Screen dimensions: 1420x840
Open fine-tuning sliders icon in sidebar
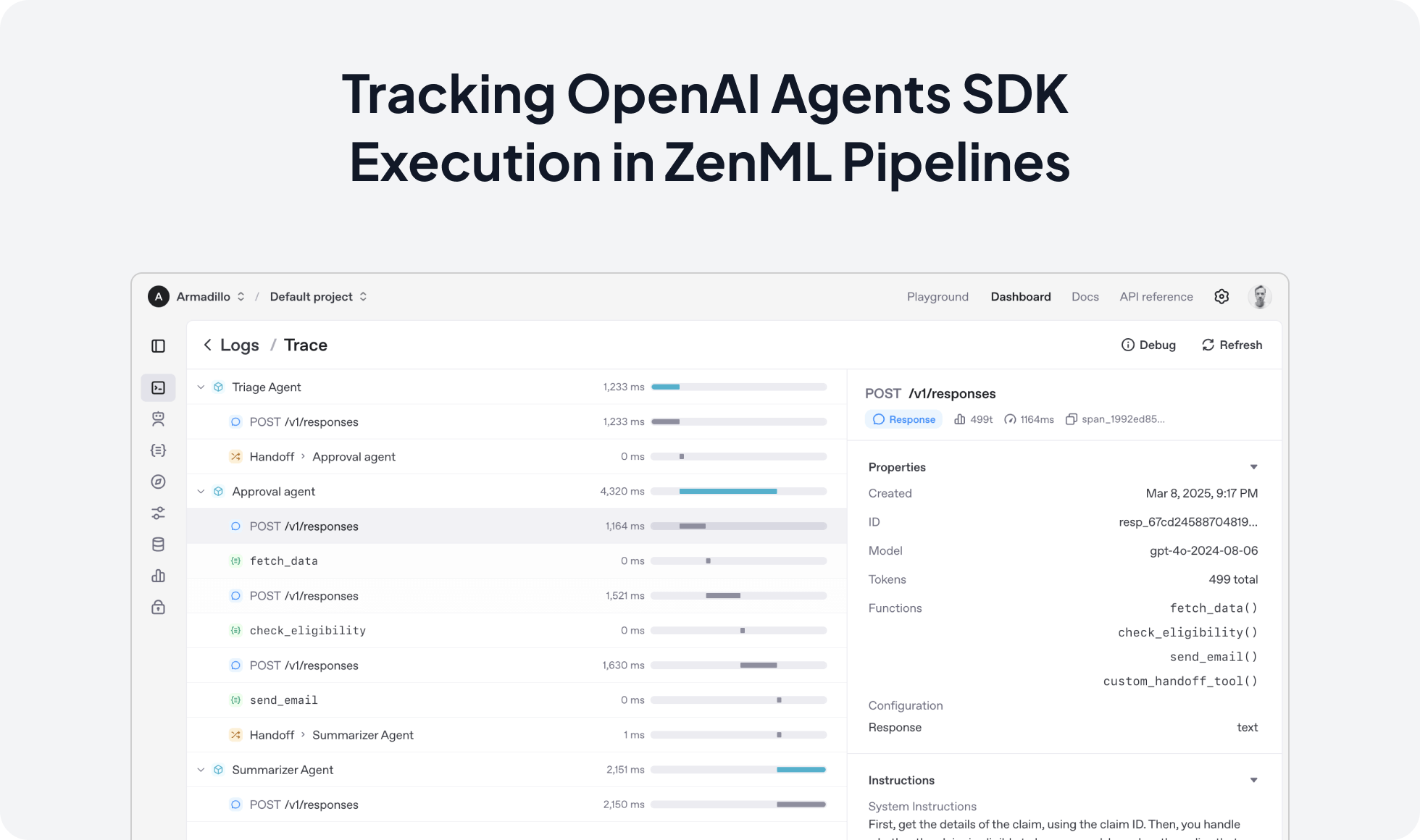click(x=158, y=513)
